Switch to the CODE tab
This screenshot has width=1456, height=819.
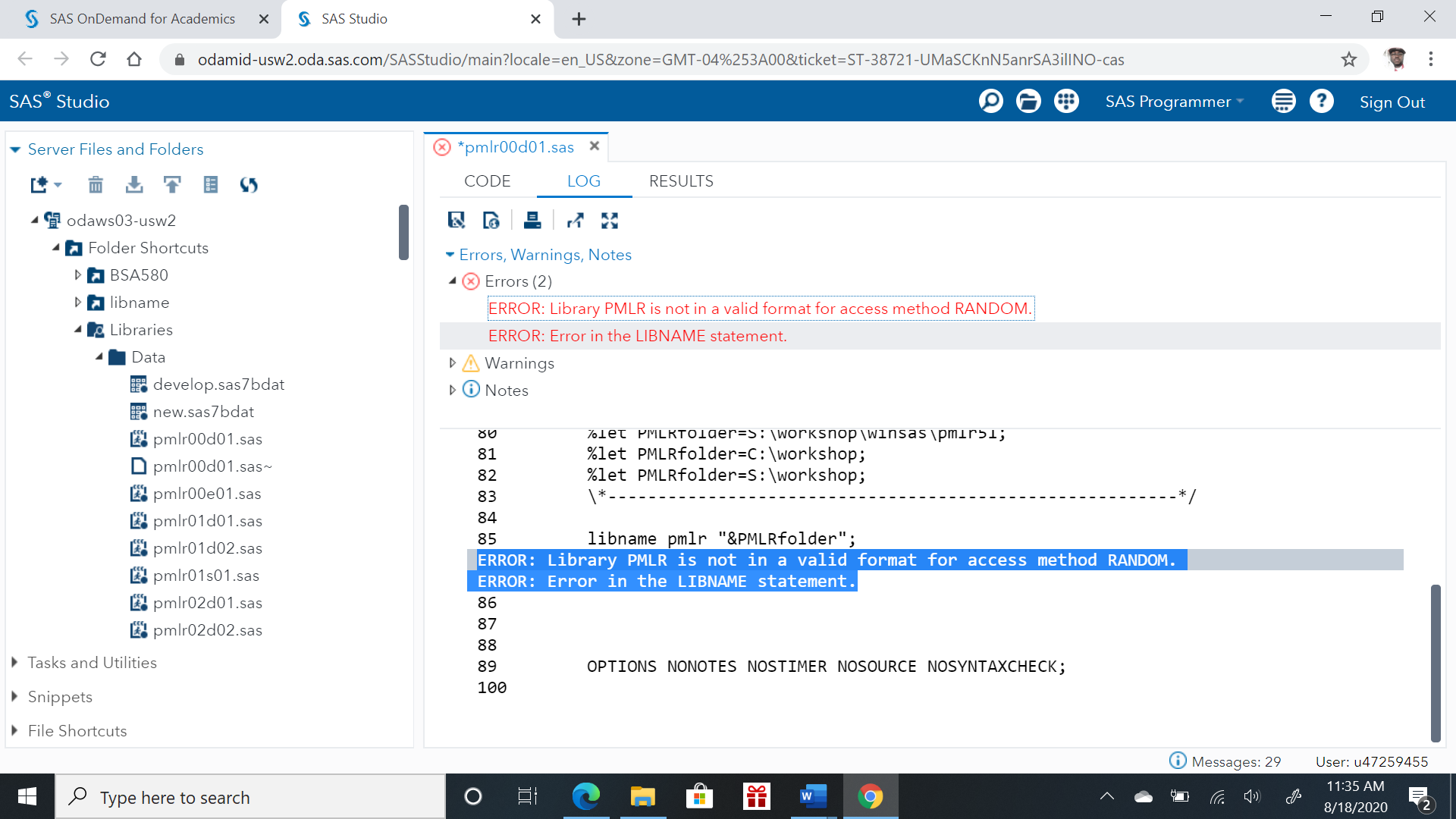[487, 181]
